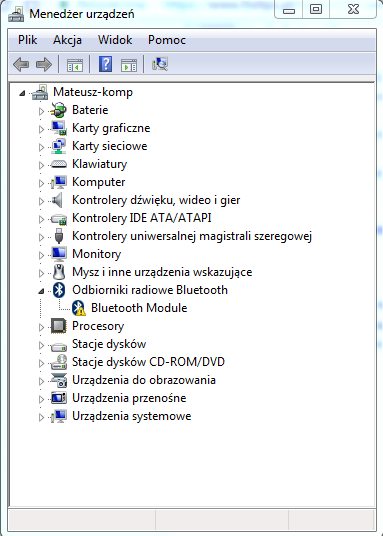Select the Stacje dysków CD-ROM/DVD text label
Image resolution: width=383 pixels, height=536 pixels.
click(x=148, y=362)
